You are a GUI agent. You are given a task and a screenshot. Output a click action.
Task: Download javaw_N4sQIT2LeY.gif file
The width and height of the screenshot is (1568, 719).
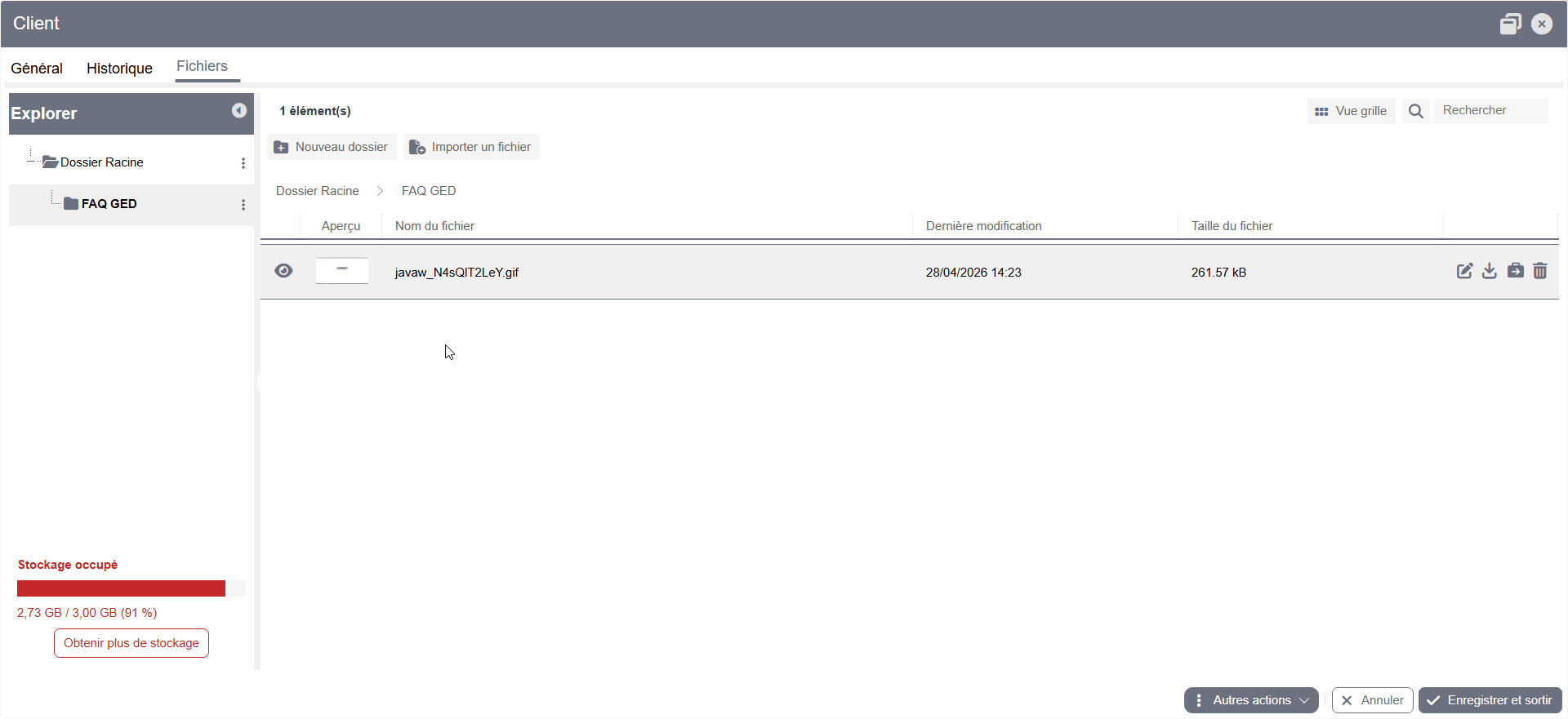pyautogui.click(x=1490, y=271)
